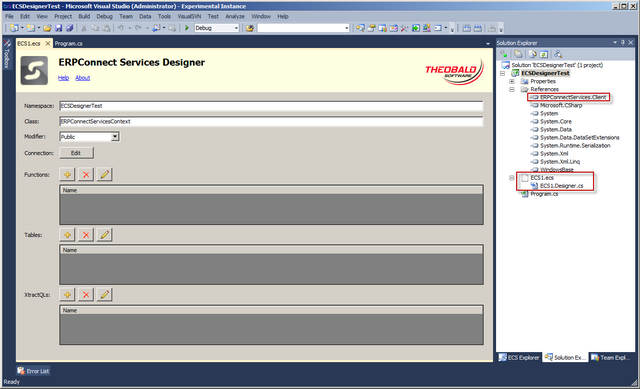Click View Class Diagram icon in Solution Explorer

(x=558, y=54)
